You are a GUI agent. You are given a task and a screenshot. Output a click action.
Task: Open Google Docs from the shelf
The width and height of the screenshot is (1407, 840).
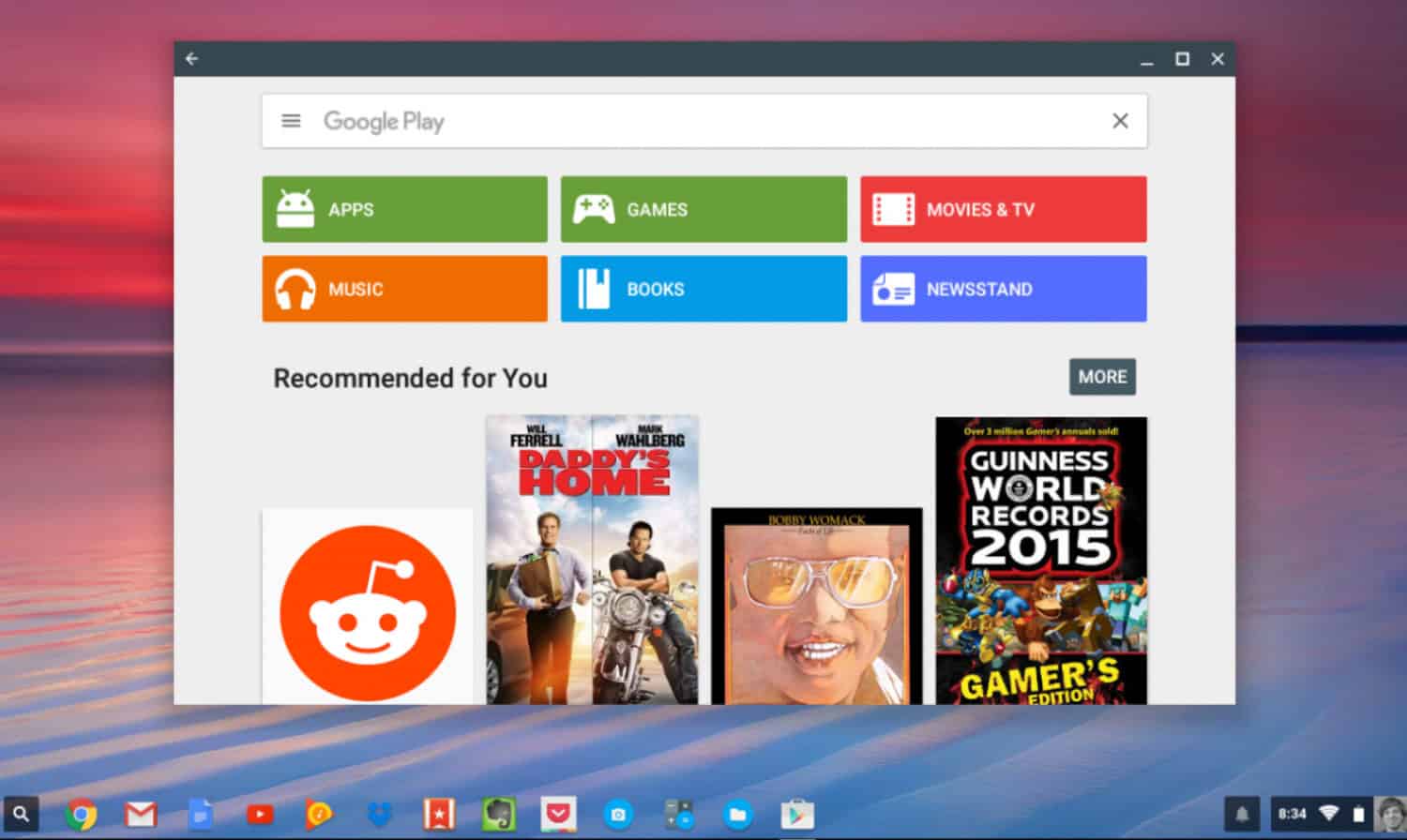click(200, 815)
